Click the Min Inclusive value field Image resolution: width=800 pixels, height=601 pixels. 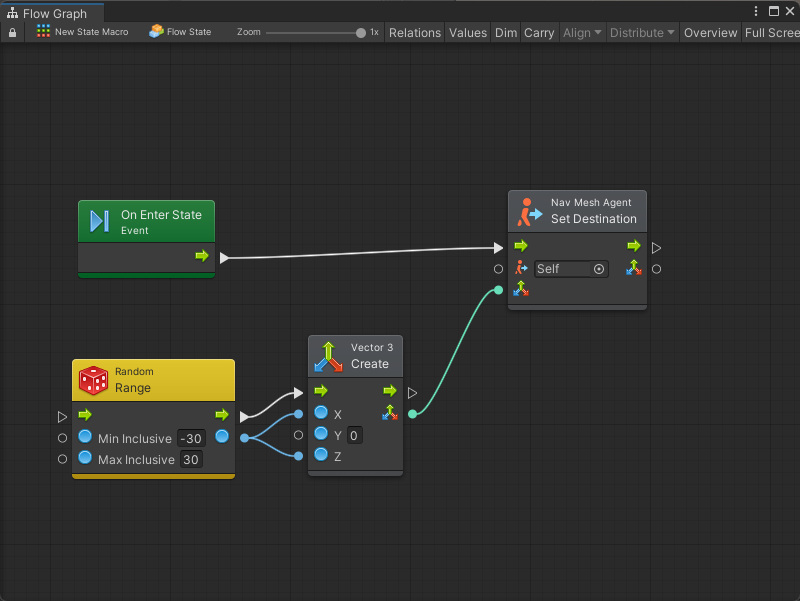[190, 439]
